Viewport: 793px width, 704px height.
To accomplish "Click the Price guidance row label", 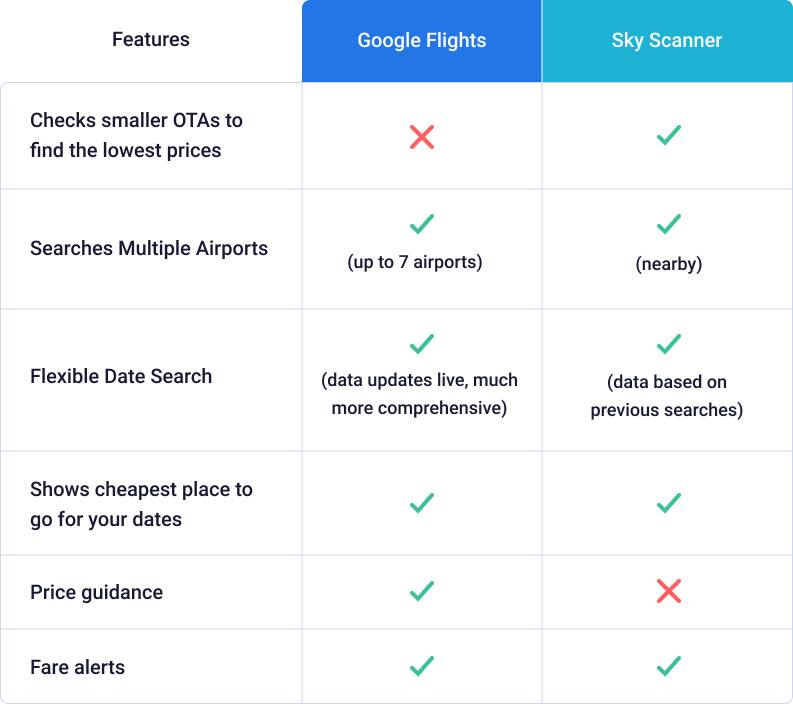I will point(96,592).
